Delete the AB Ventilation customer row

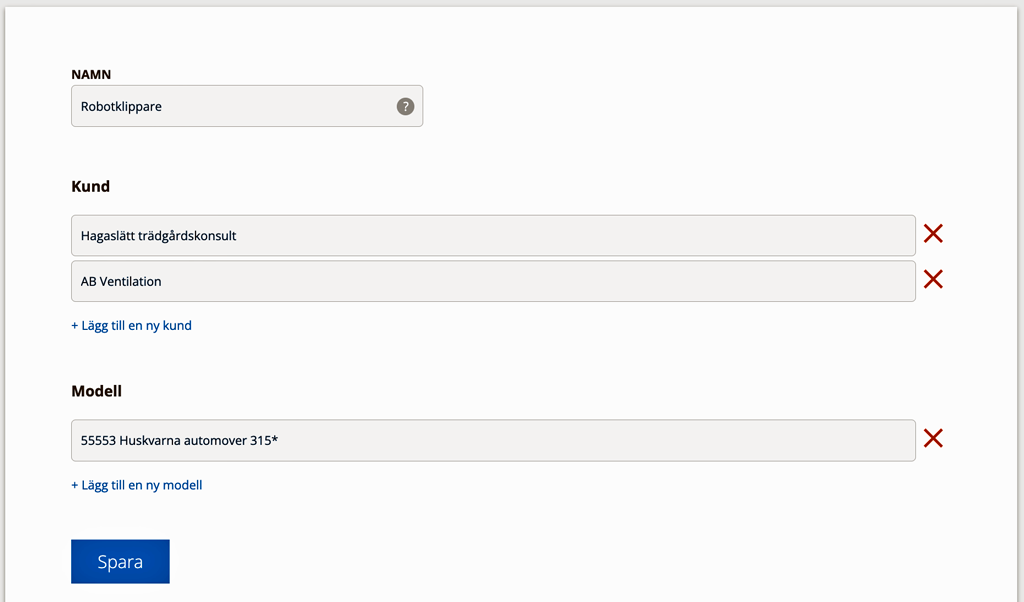pyautogui.click(x=933, y=279)
